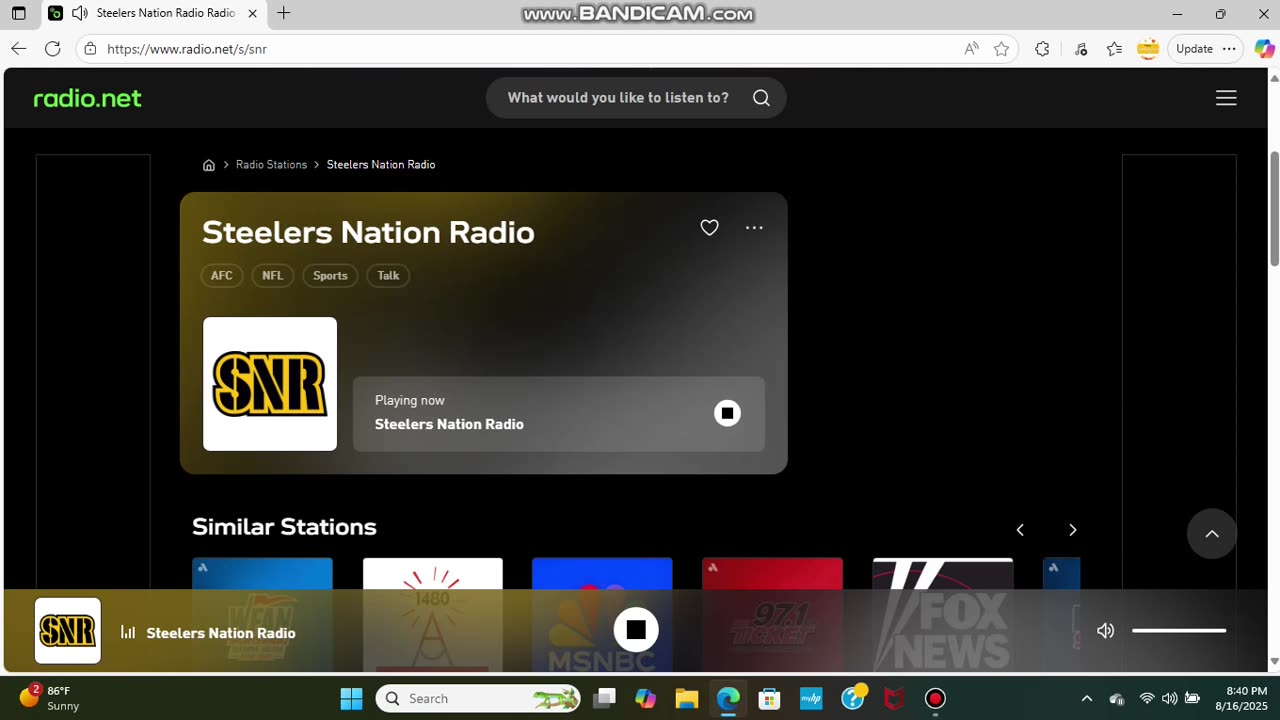Open the clock and date panel
This screenshot has width=1280, height=720.
tap(1241, 698)
